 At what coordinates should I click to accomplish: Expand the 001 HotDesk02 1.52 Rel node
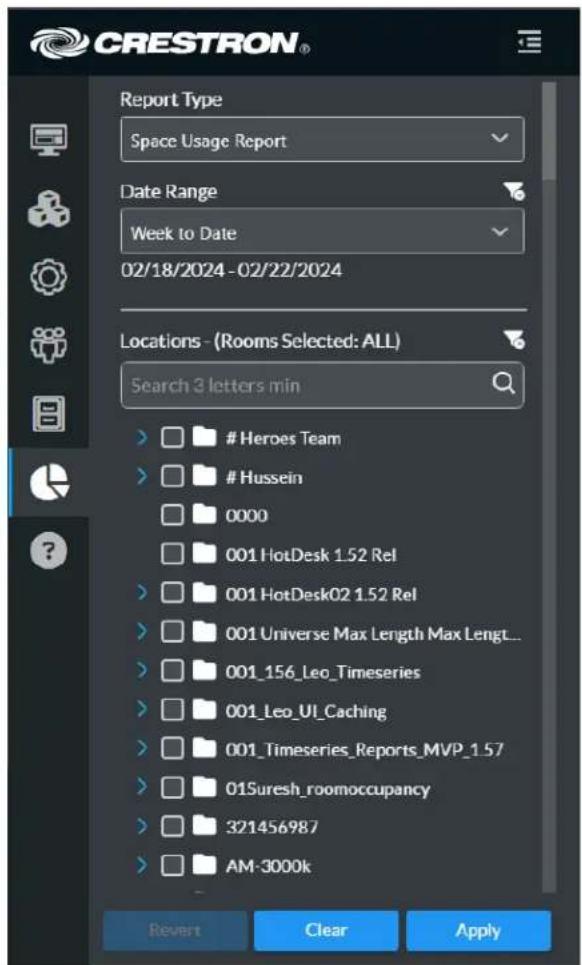(x=143, y=594)
